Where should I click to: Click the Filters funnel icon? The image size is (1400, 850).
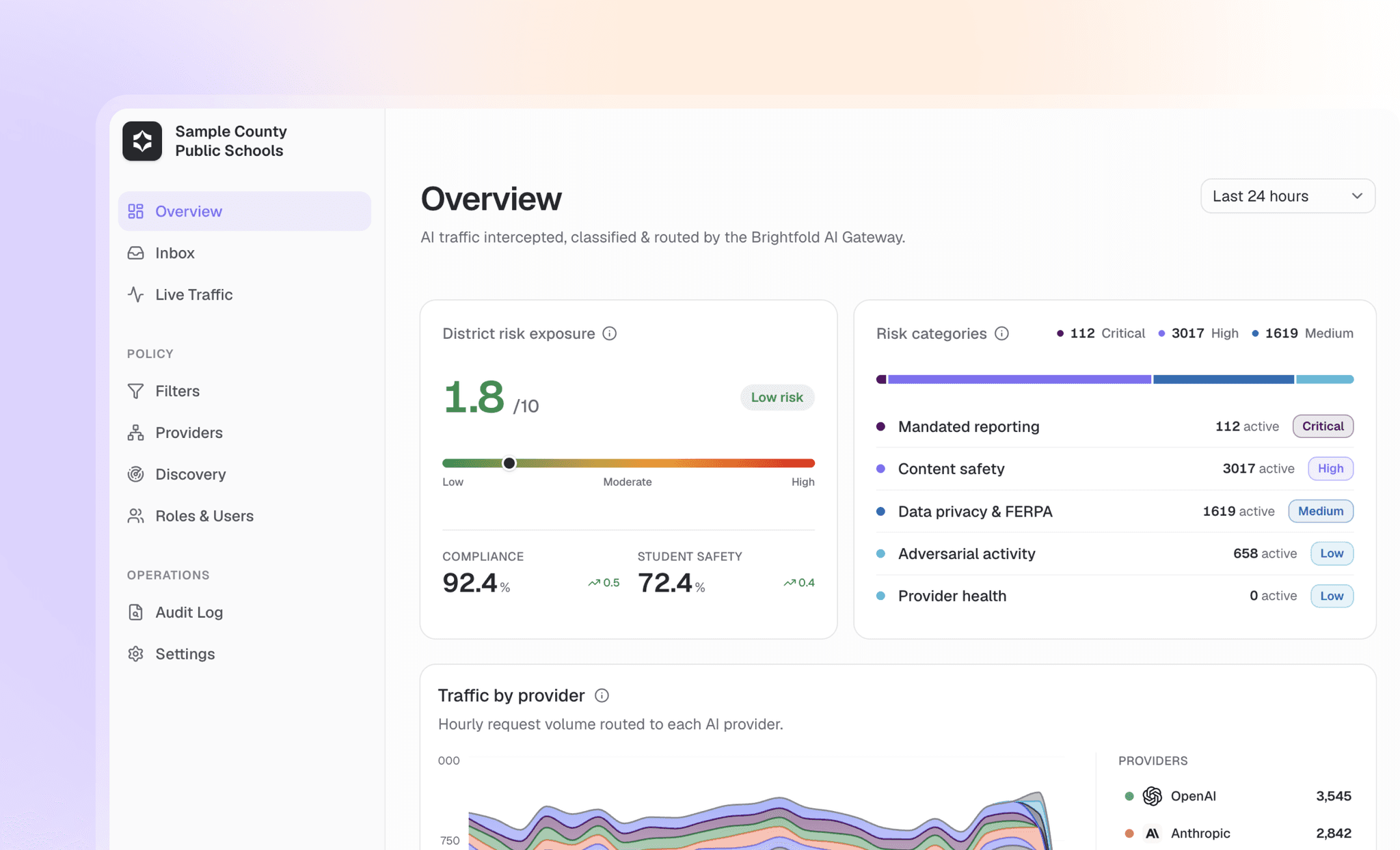tap(135, 391)
